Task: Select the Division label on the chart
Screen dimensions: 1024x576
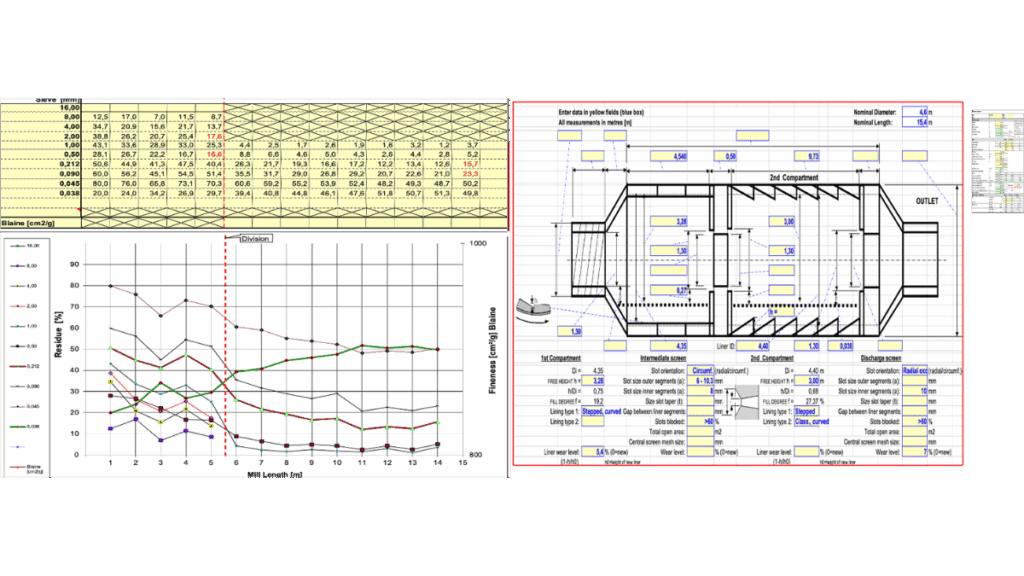Action: 243,238
